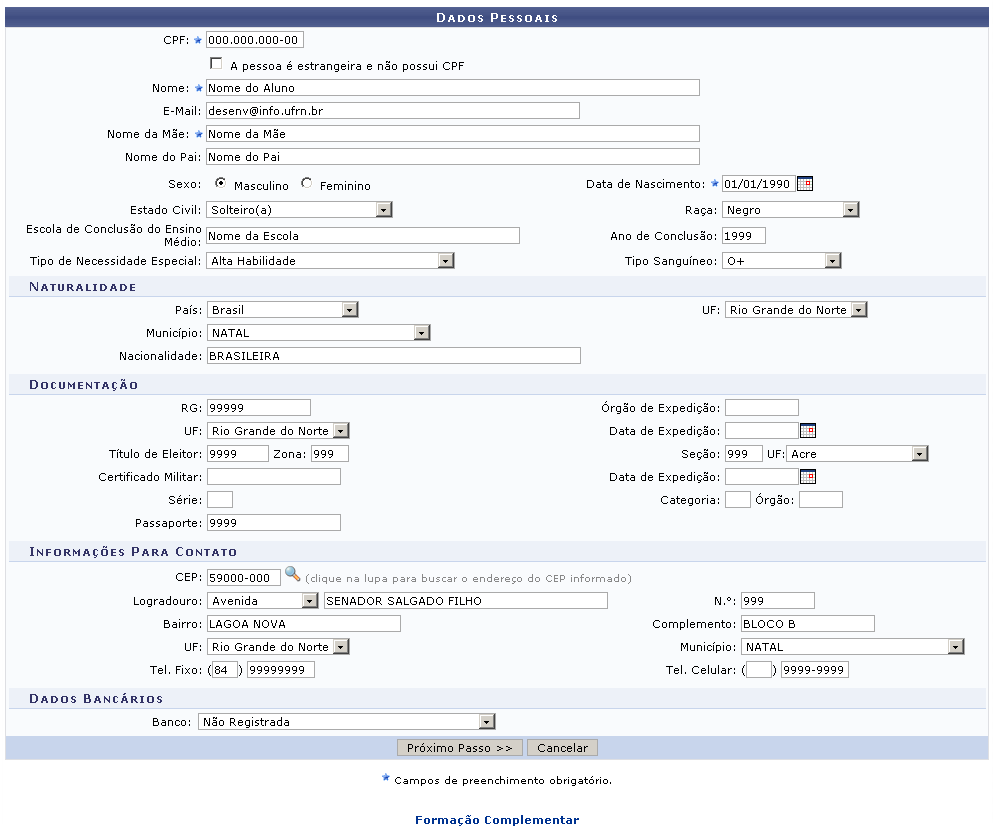Open Tipo de Necessidade Especial dropdown
Screen dimensions: 994x831
[x=445, y=261]
